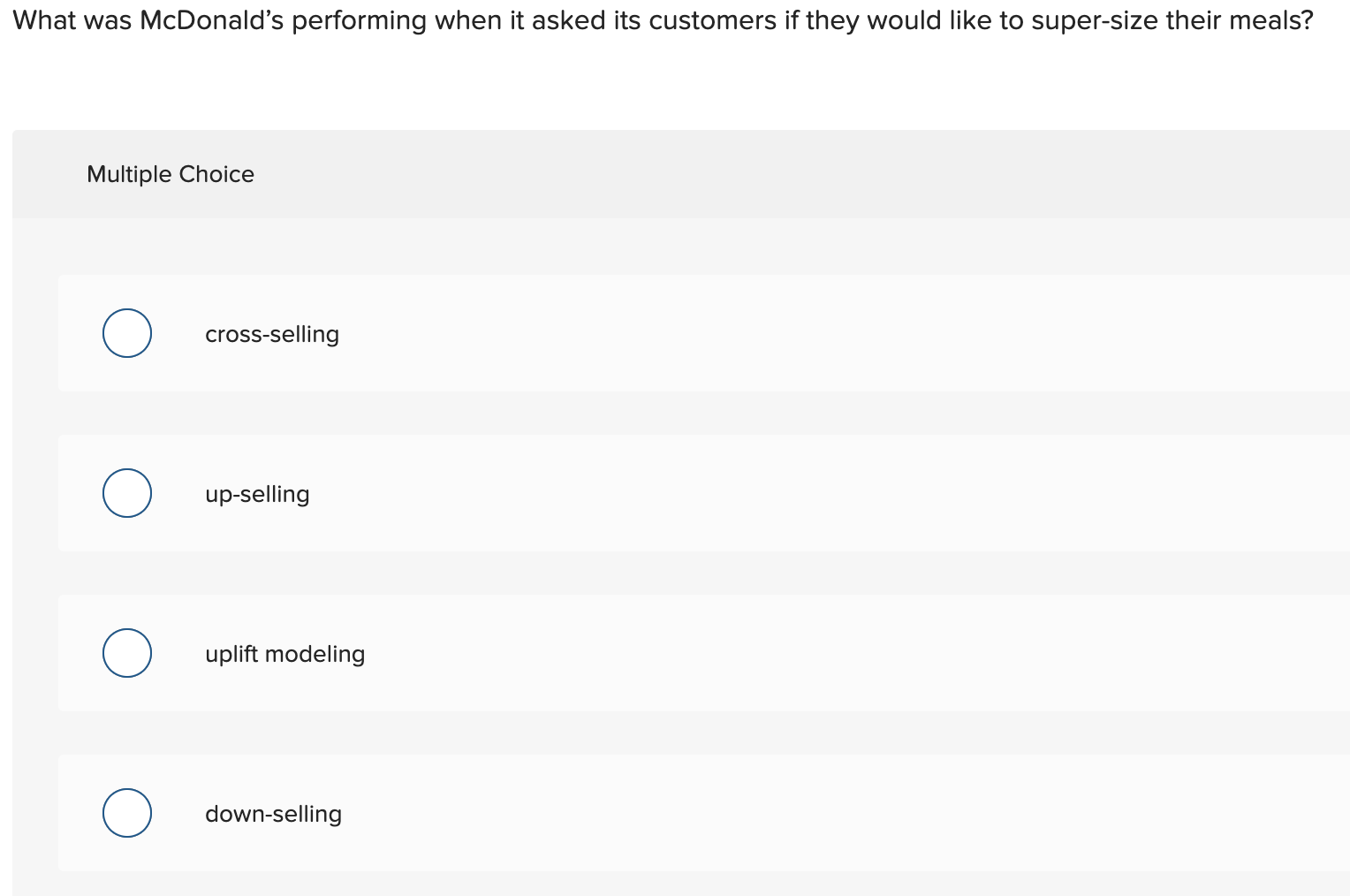Click the "down-selling" answer text
The image size is (1350, 896).
(x=273, y=814)
